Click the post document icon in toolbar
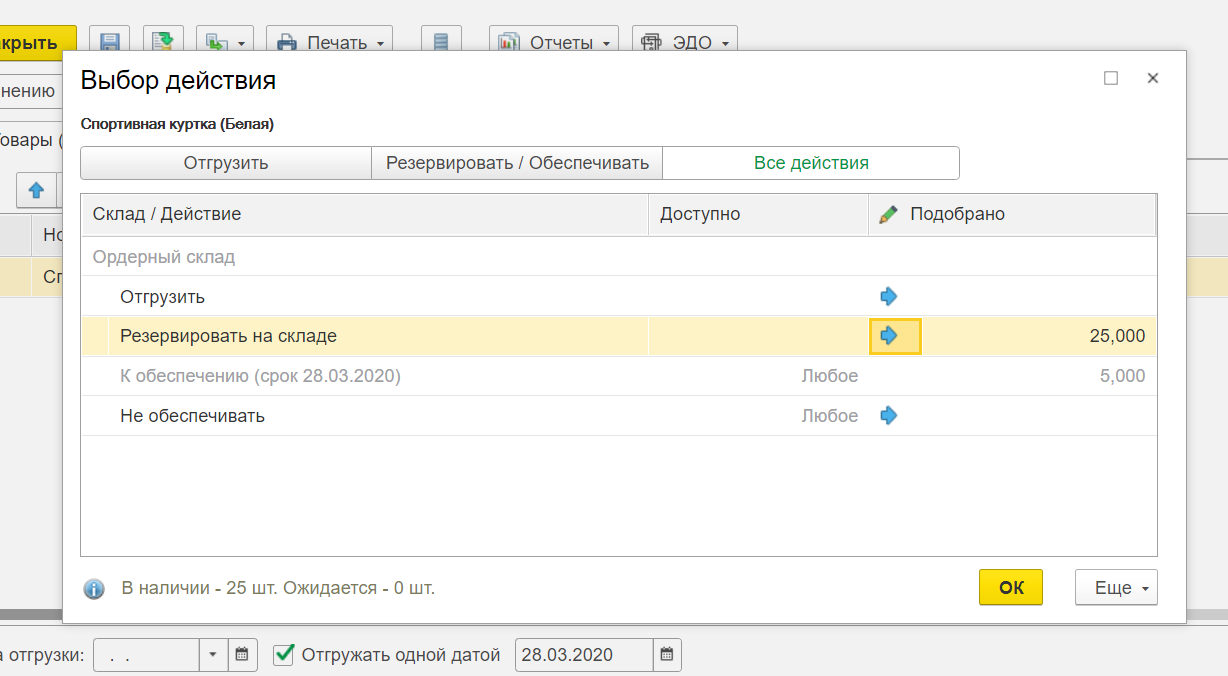Screen dimensions: 1228x676 coord(163,43)
